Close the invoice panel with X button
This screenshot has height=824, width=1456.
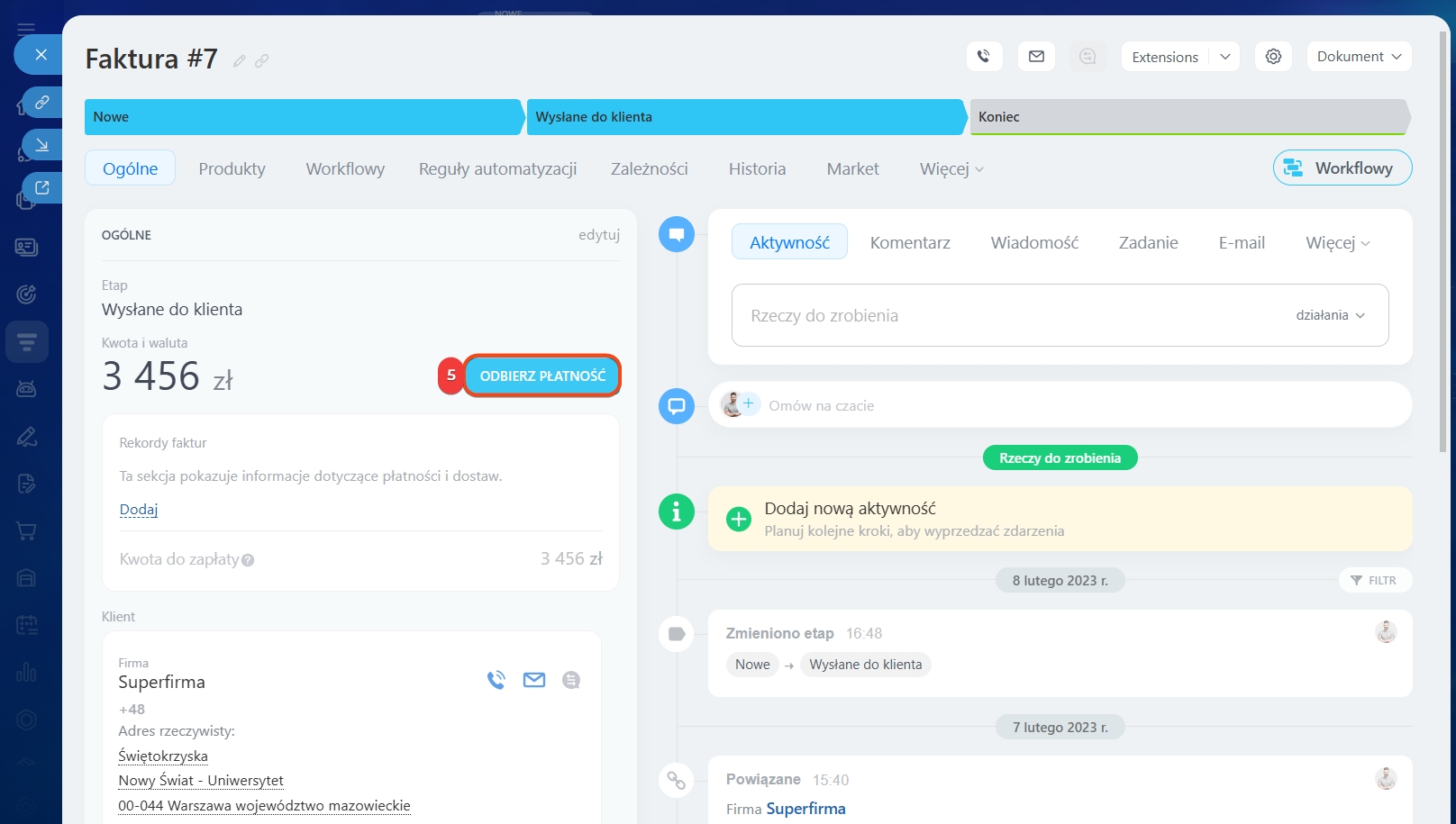pos(41,55)
